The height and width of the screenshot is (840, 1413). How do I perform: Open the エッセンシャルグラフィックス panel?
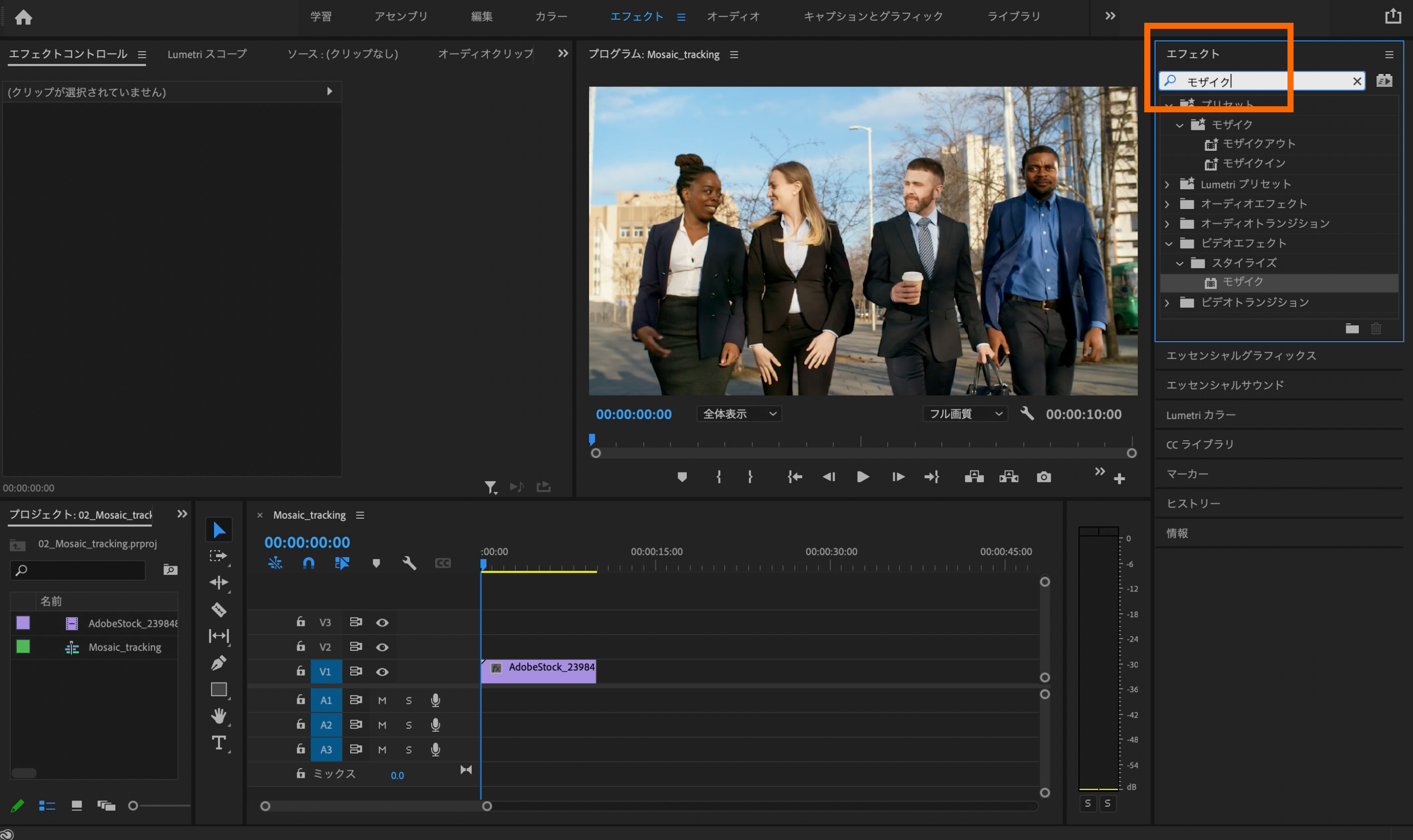(1241, 355)
